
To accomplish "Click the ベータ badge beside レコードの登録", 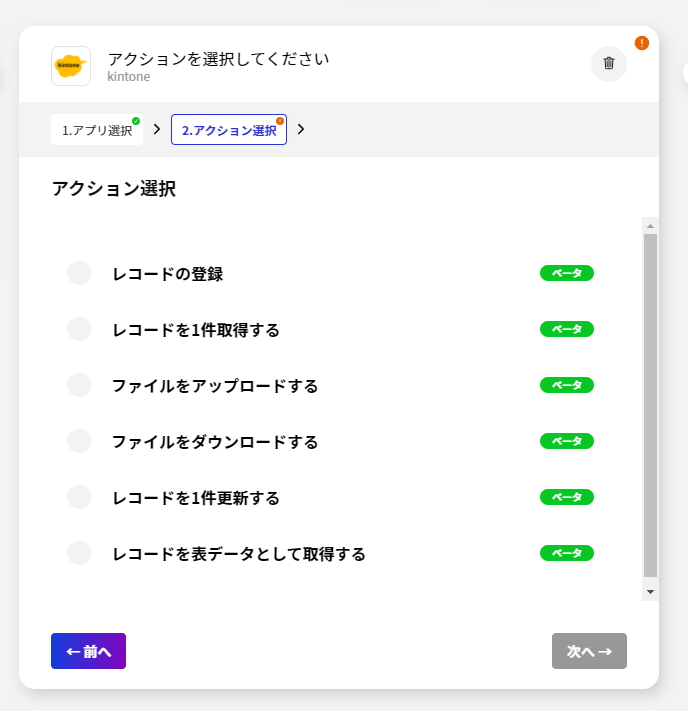I will (567, 273).
